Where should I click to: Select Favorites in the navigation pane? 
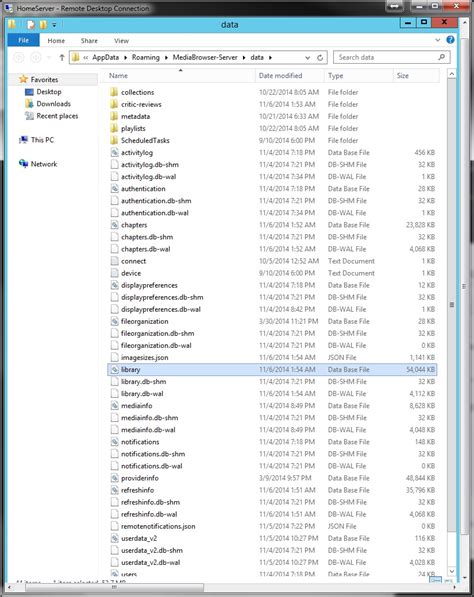coord(44,80)
